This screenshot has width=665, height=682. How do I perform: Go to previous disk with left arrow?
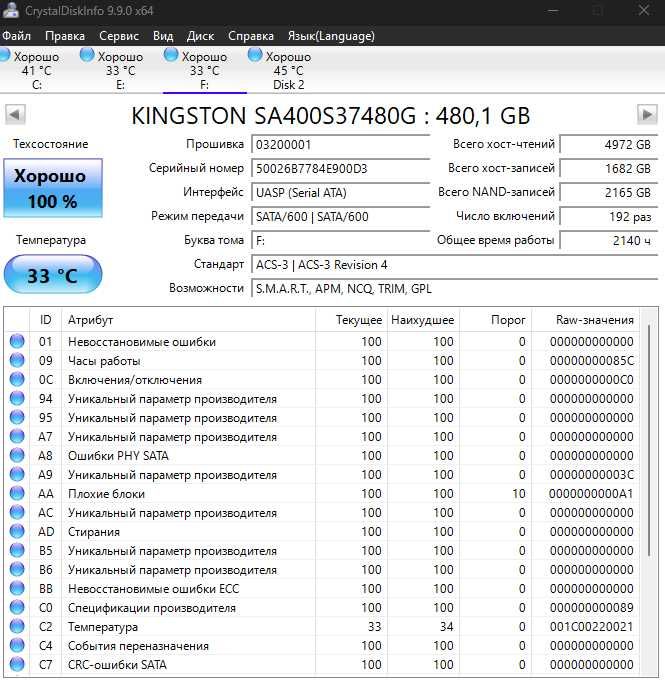tap(15, 114)
